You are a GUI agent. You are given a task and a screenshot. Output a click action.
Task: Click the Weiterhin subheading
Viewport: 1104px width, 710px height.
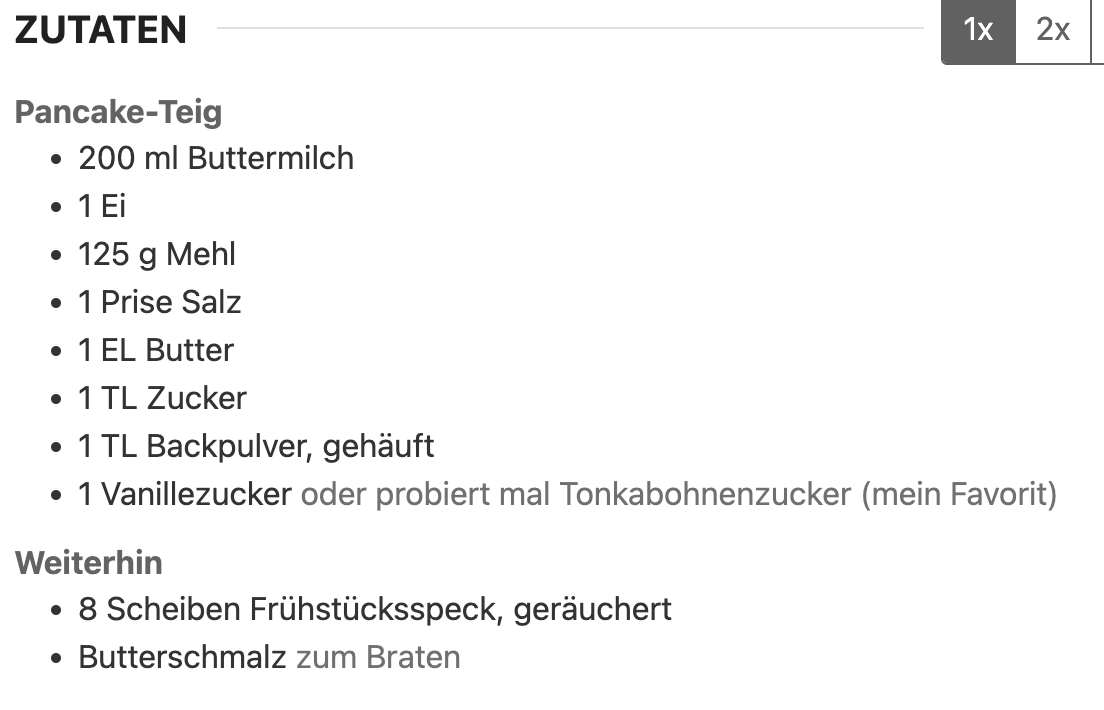tap(89, 563)
